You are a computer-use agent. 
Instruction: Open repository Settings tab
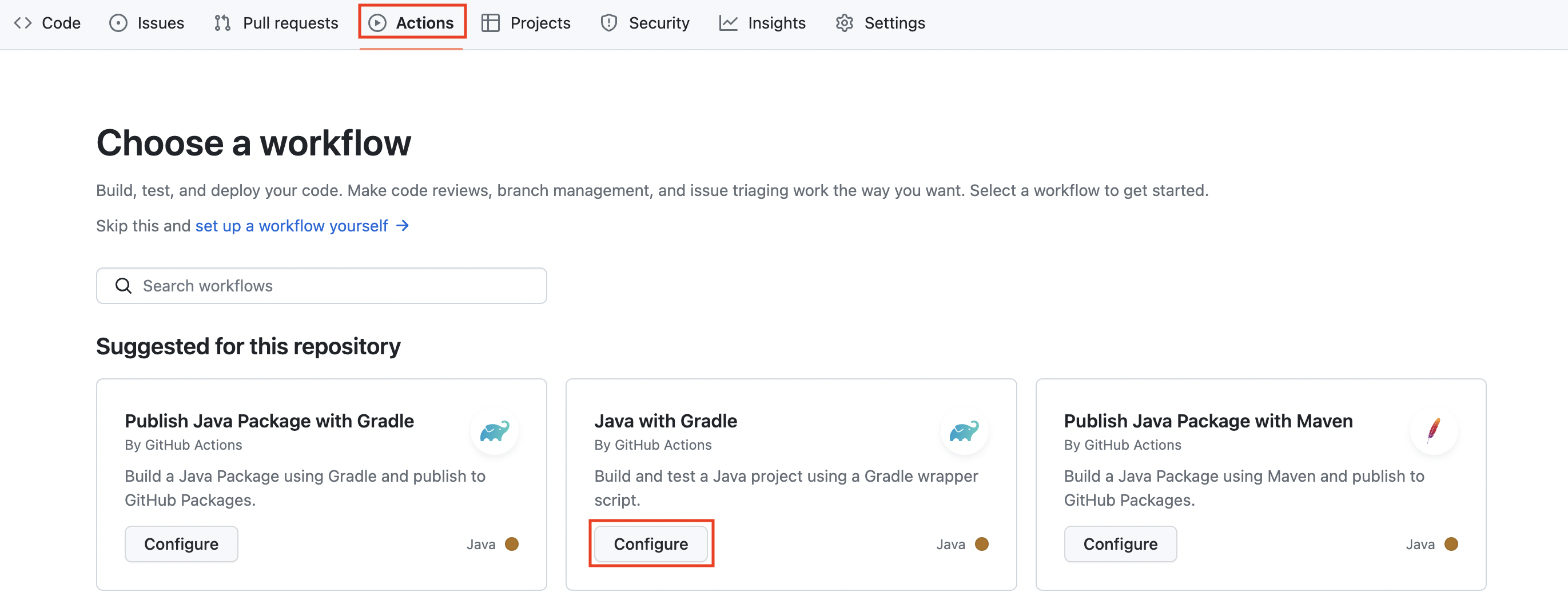pos(880,22)
